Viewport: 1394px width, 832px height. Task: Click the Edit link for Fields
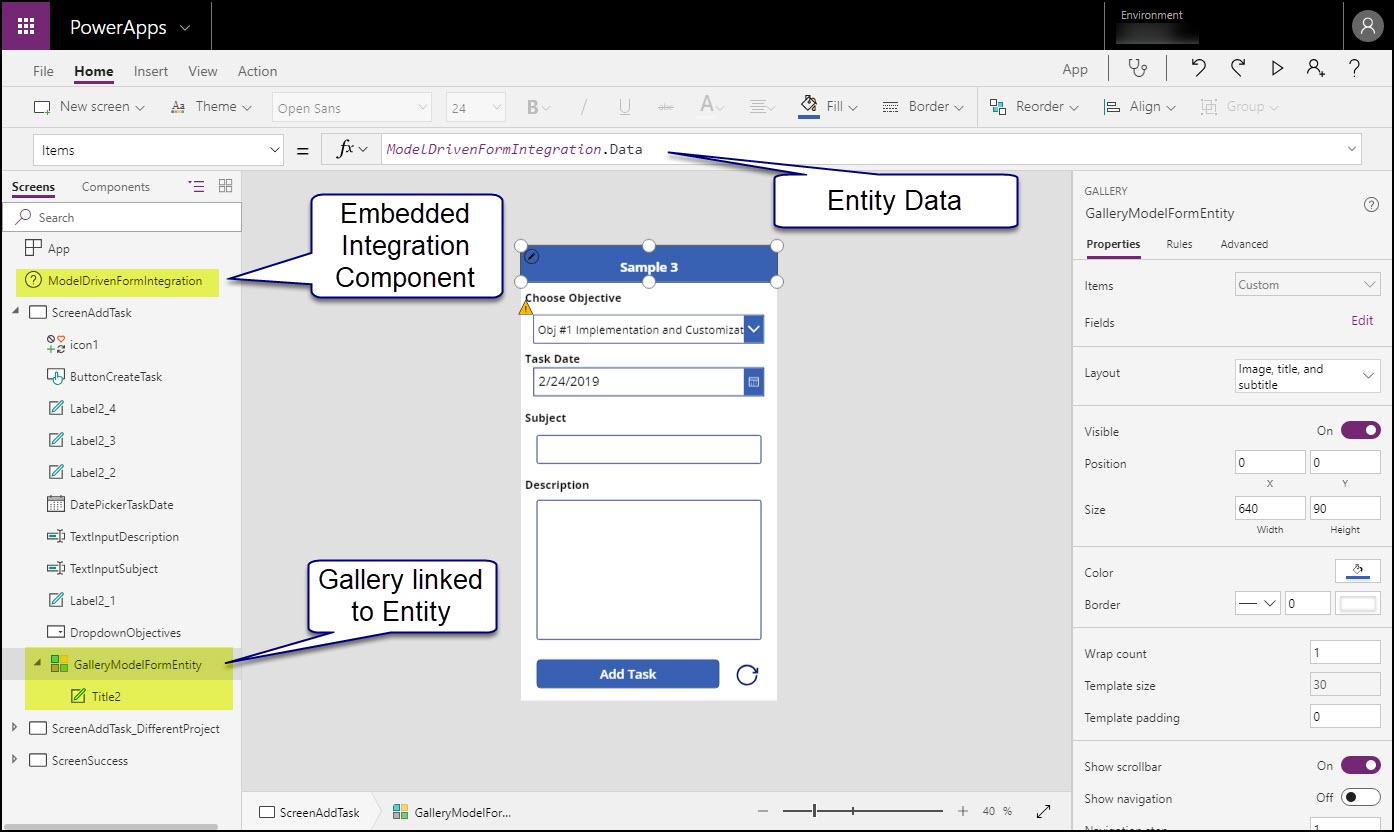pyautogui.click(x=1362, y=321)
